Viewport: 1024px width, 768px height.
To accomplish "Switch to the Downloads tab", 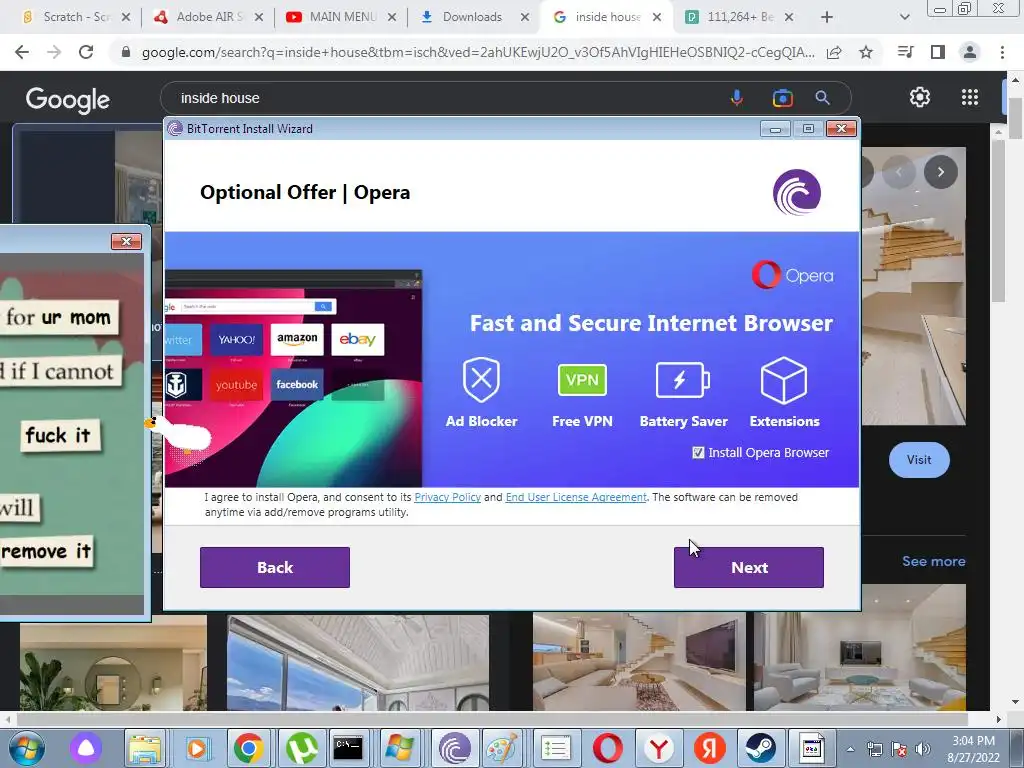I will pyautogui.click(x=473, y=17).
